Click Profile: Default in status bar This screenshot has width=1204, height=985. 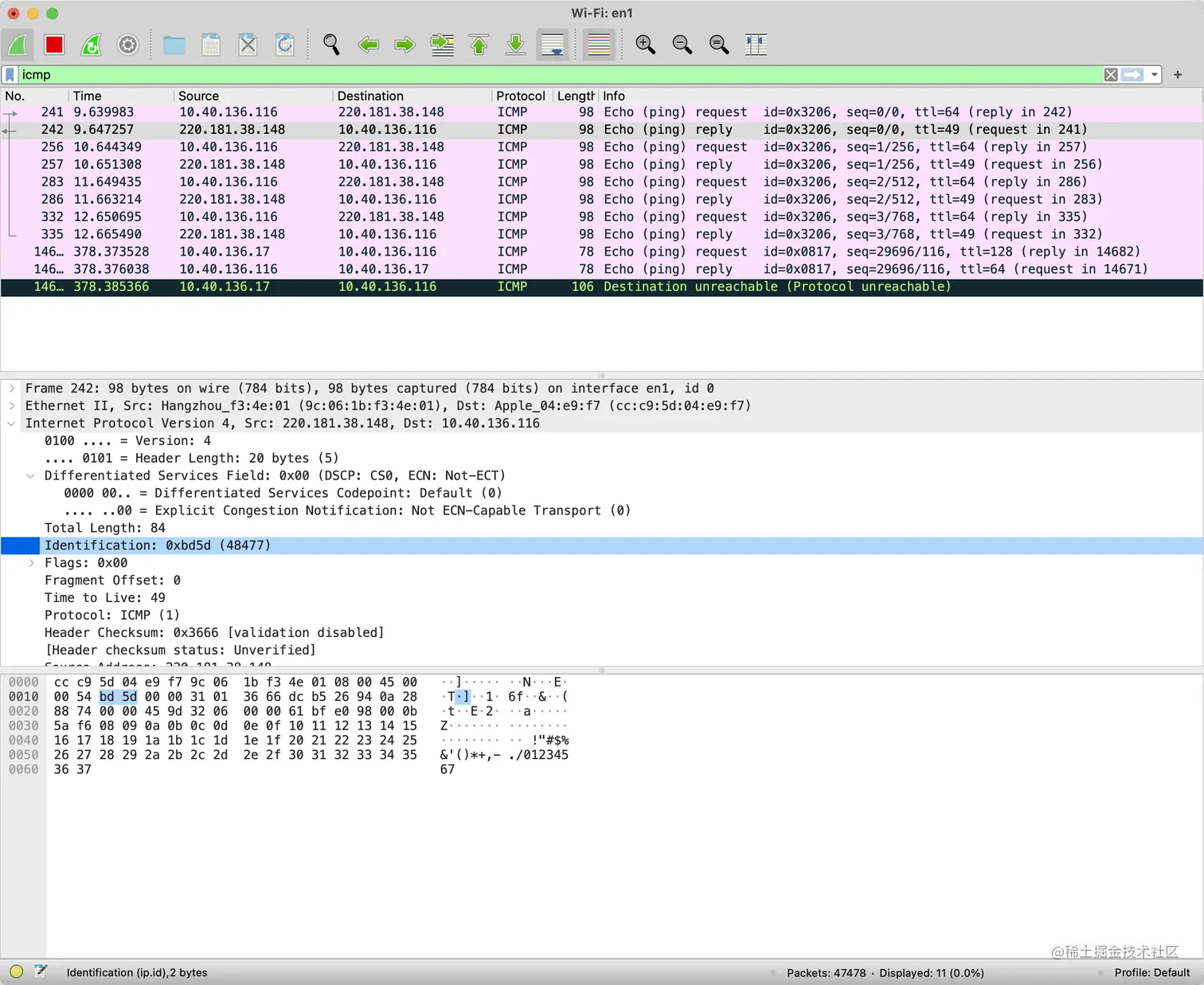[x=1151, y=973]
